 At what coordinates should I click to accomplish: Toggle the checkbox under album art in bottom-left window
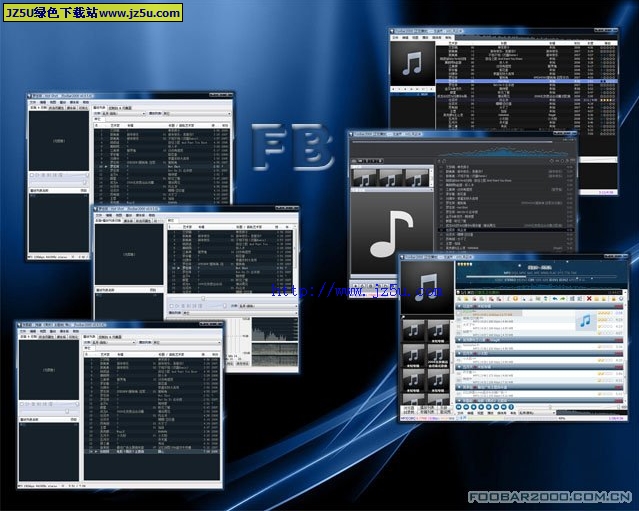click(x=22, y=404)
